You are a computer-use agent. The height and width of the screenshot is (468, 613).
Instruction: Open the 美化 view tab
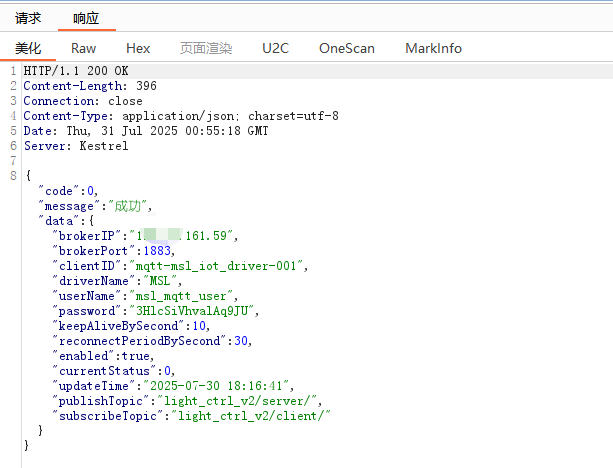(x=28, y=48)
